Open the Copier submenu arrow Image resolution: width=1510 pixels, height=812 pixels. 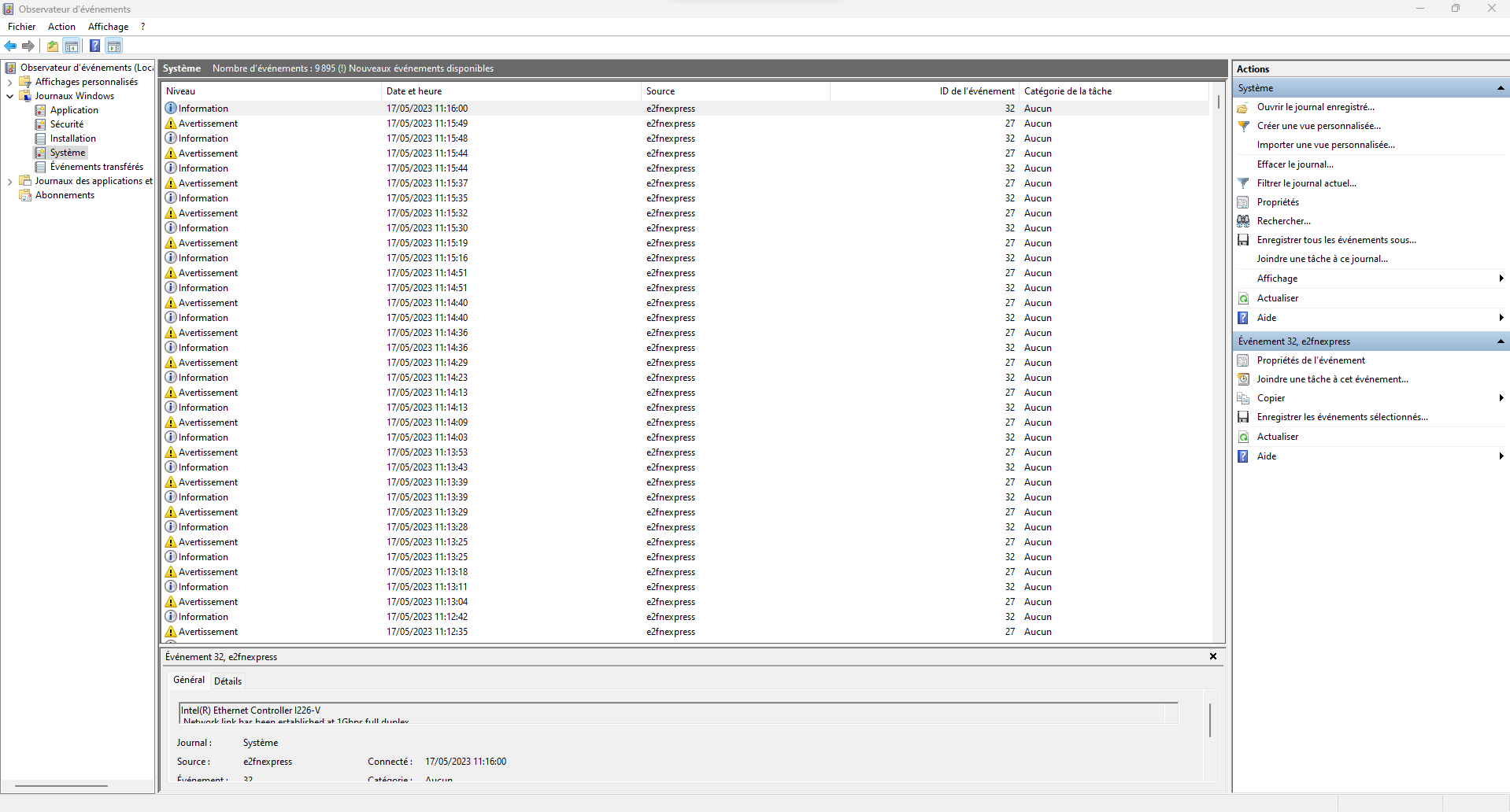coord(1501,398)
